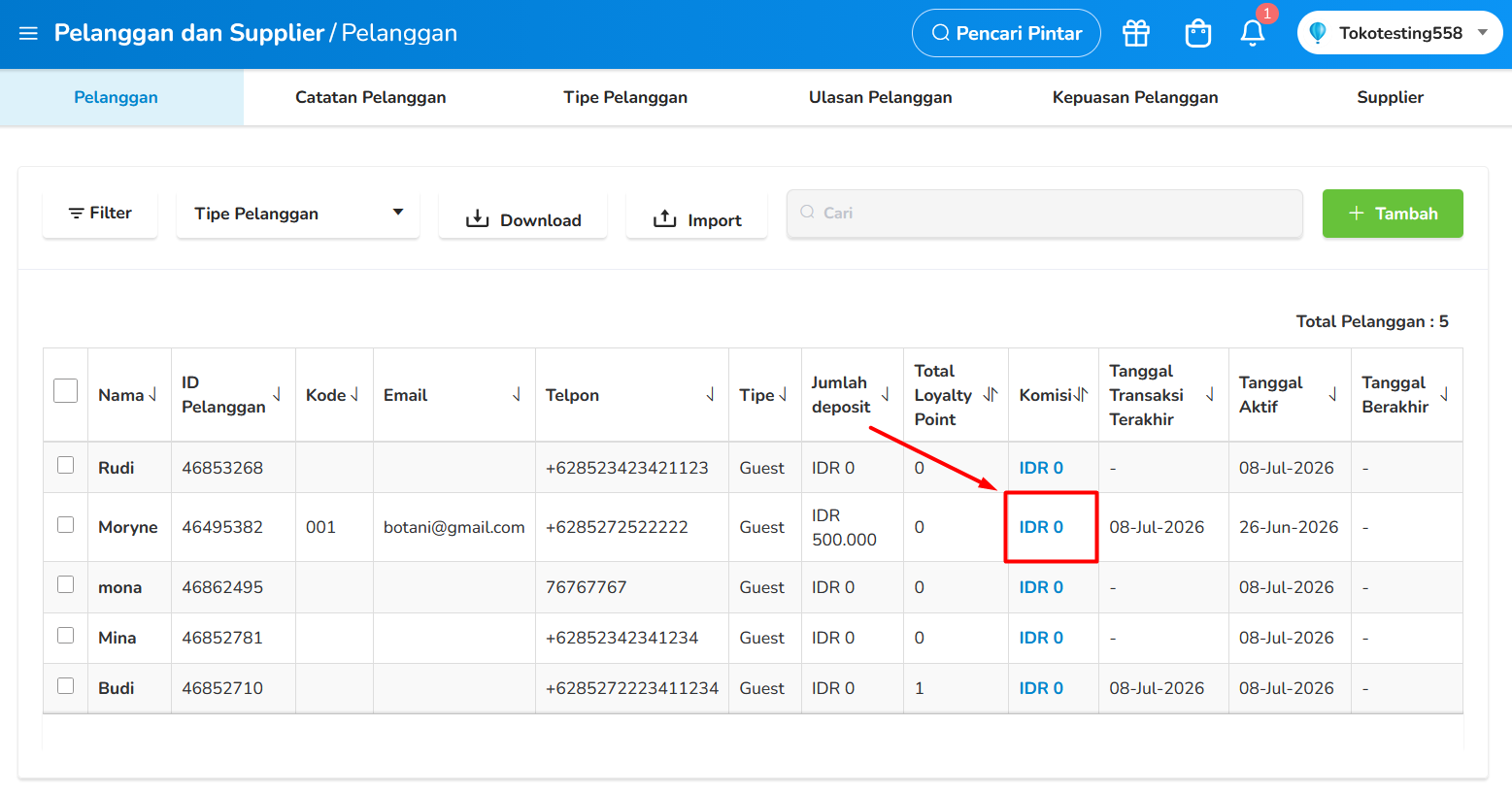Open the gift rewards icon
This screenshot has width=1512, height=792.
(x=1136, y=33)
